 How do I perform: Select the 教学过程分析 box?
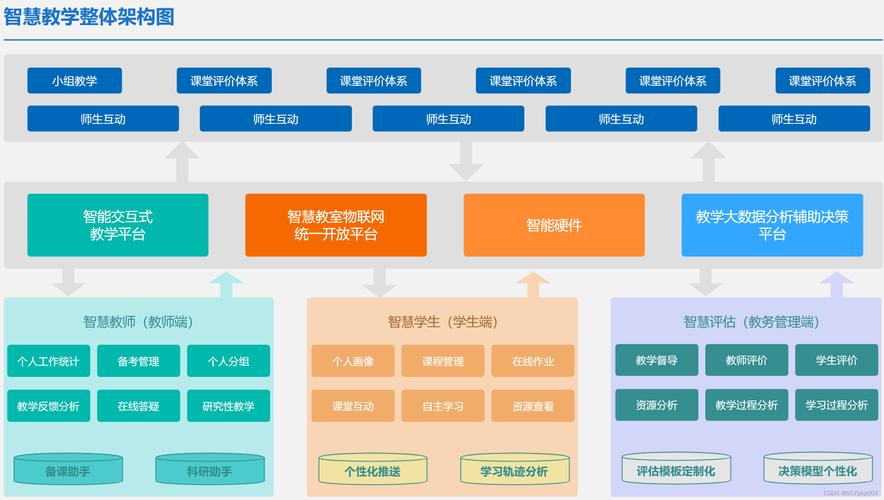[746, 405]
